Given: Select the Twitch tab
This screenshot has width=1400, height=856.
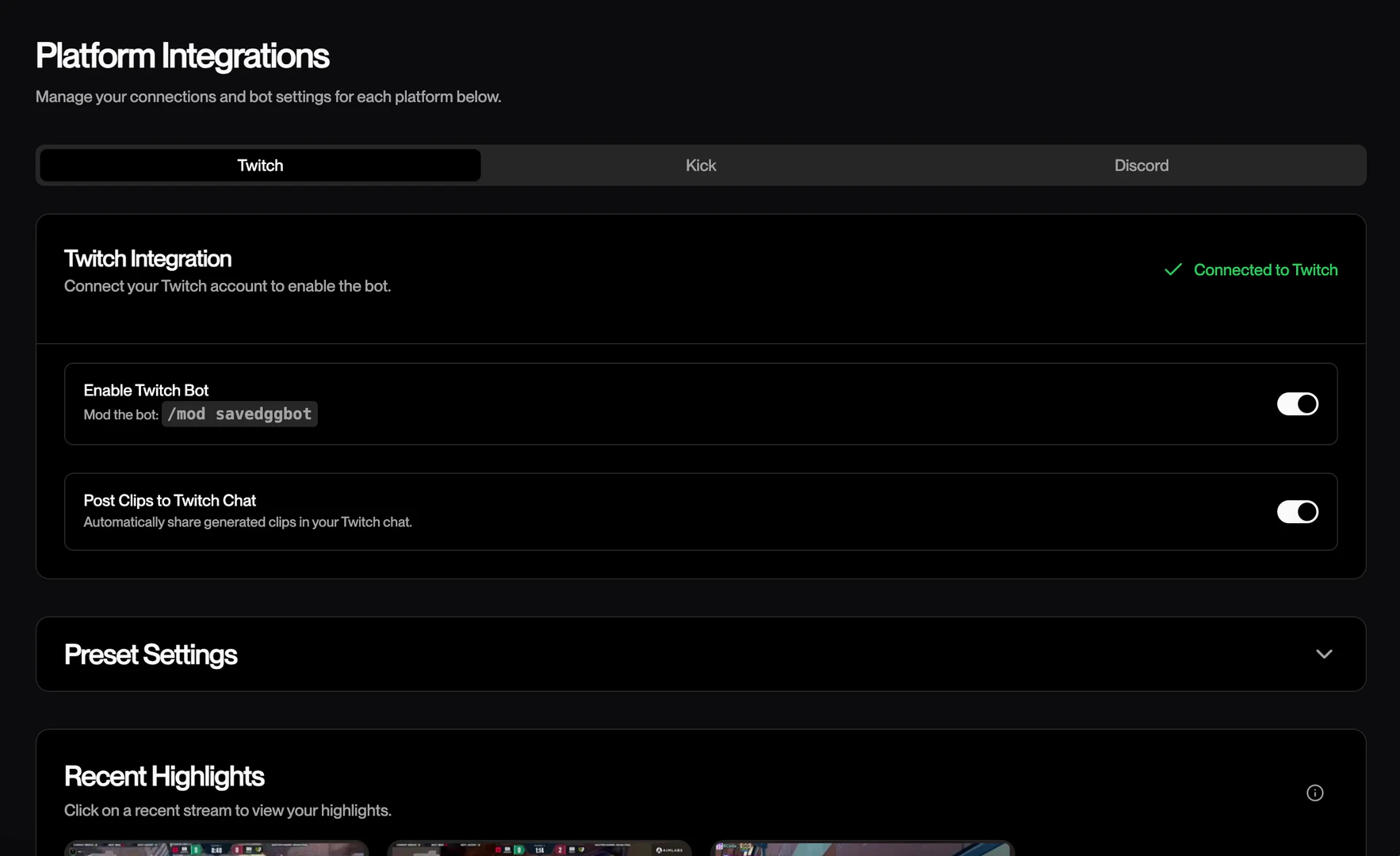Looking at the screenshot, I should [x=260, y=166].
